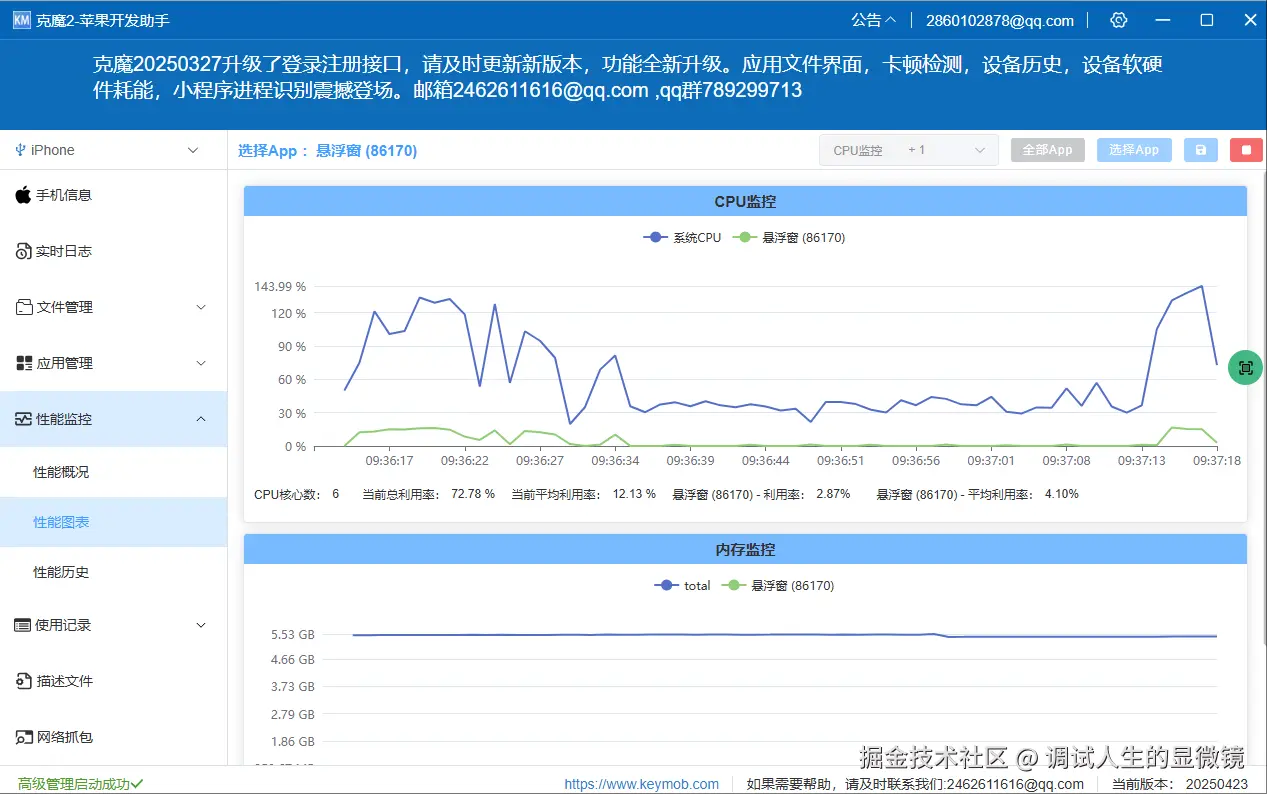Viewport: 1267px width, 794px height.
Task: Click the real-time log clock icon
Action: tap(24, 251)
